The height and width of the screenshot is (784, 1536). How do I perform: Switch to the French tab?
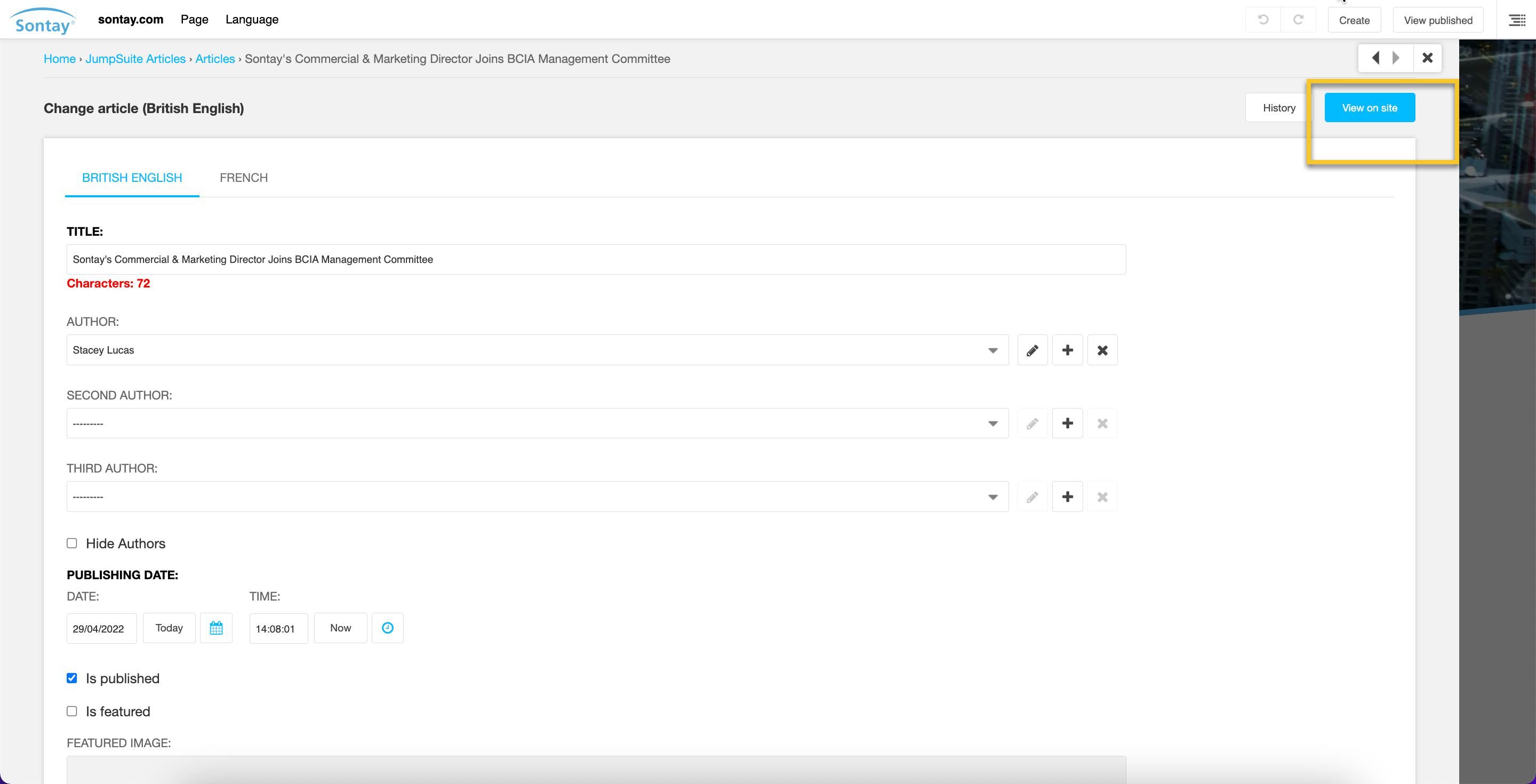pos(243,178)
